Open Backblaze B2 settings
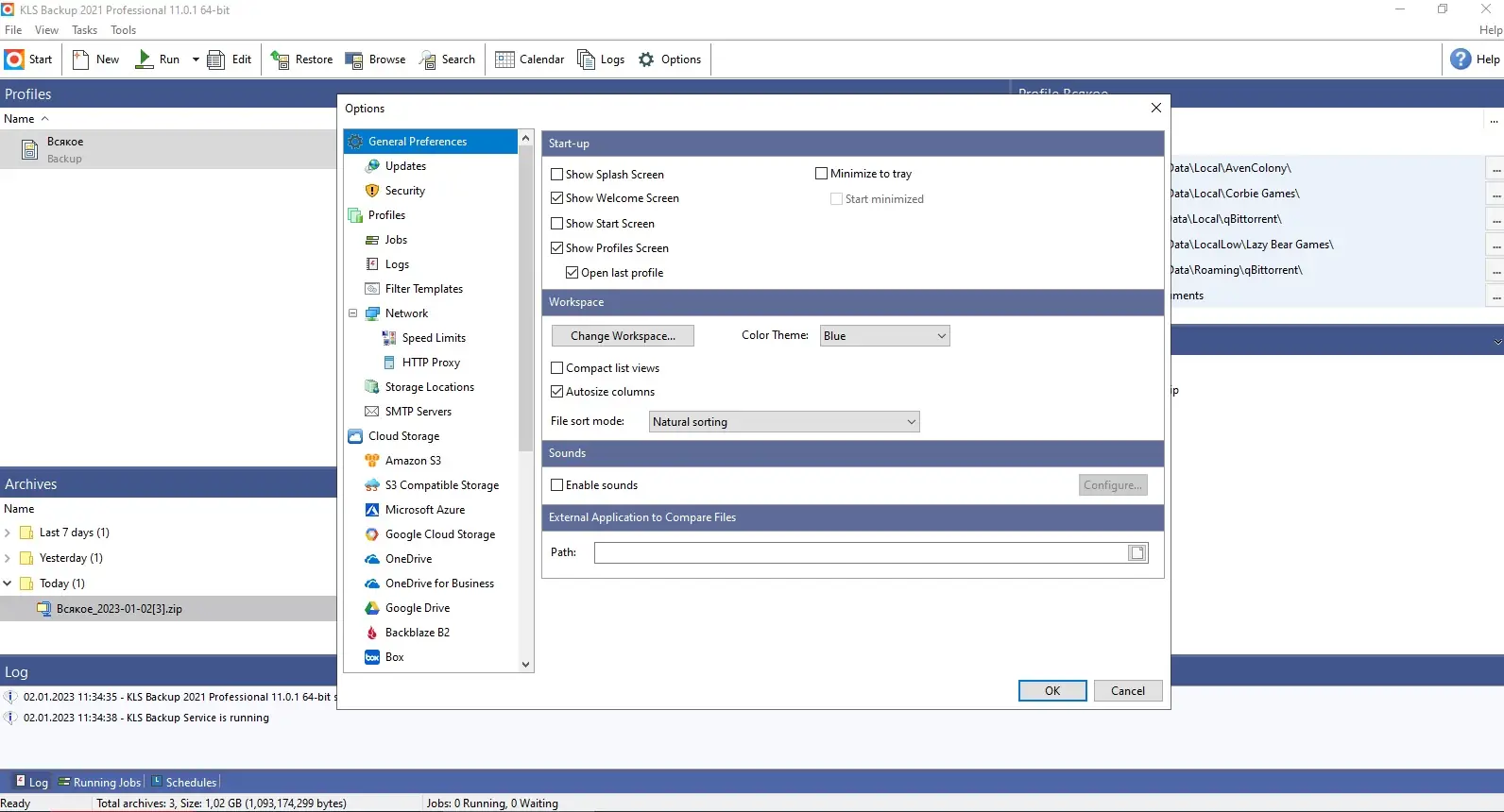1504x812 pixels. tap(417, 633)
